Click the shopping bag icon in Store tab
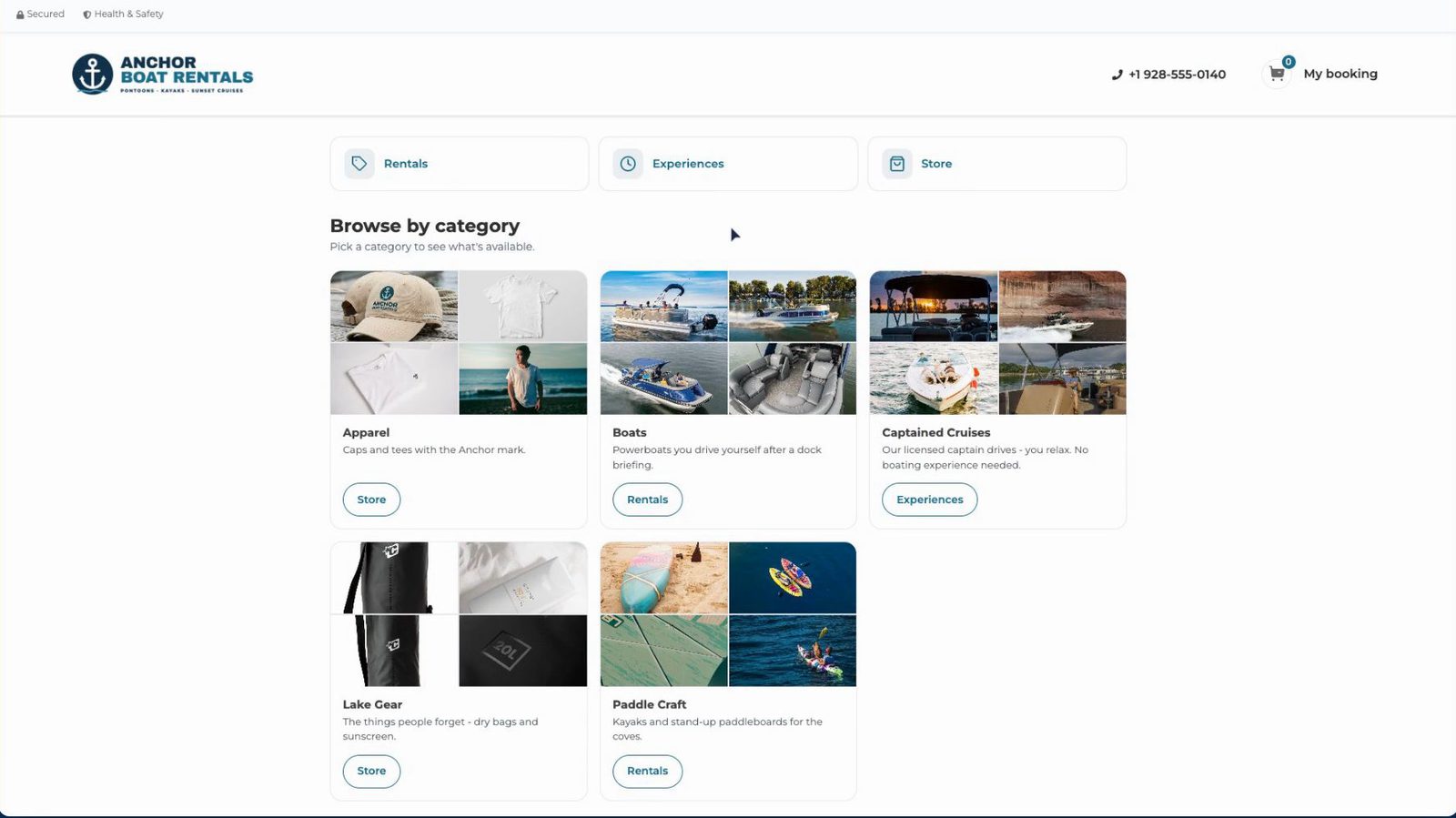Image resolution: width=1456 pixels, height=818 pixels. click(x=897, y=164)
